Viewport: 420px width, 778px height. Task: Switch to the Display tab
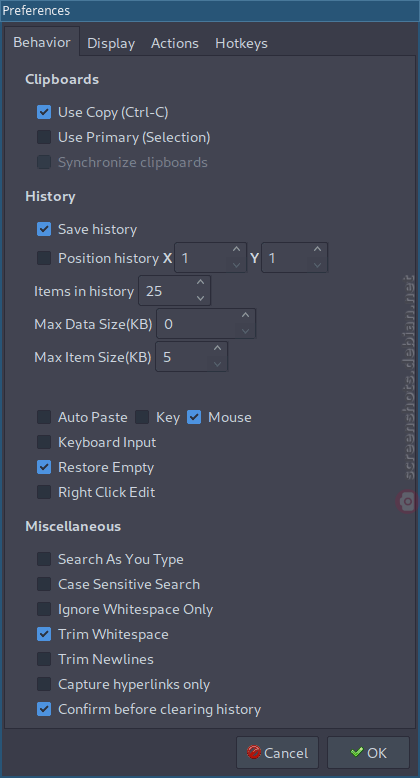111,44
